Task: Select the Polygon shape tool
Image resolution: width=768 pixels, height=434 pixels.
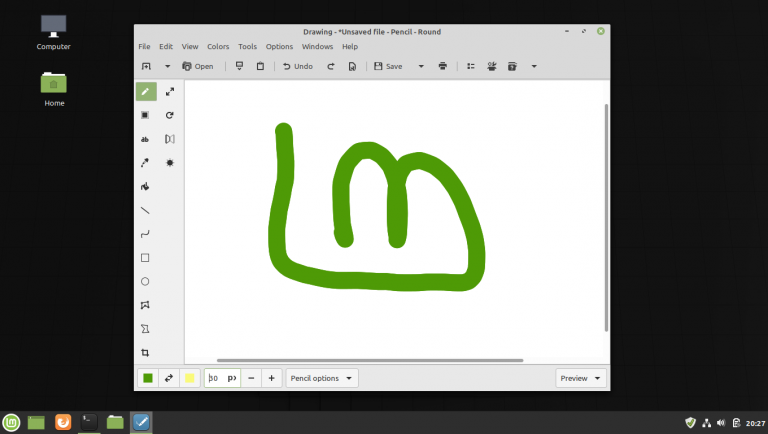Action: tap(145, 305)
